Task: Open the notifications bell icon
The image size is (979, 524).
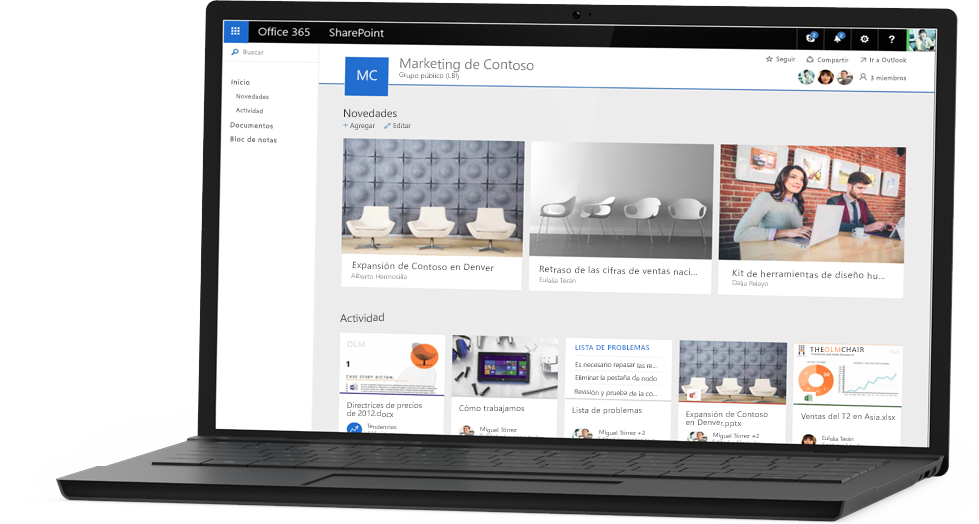Action: (838, 39)
